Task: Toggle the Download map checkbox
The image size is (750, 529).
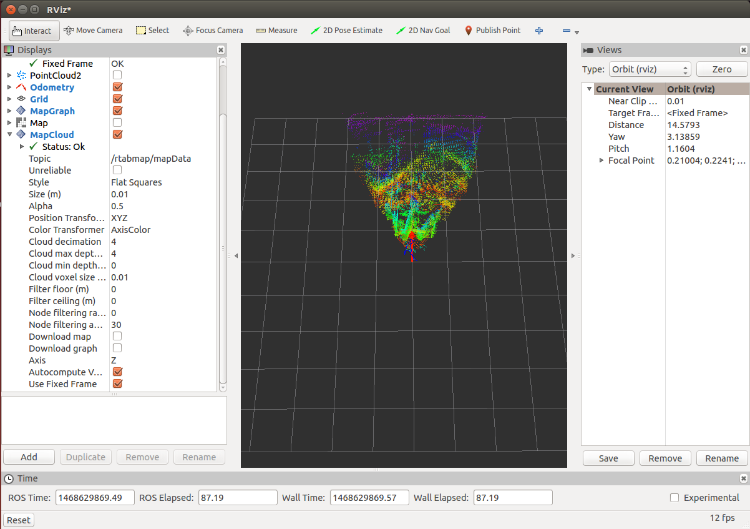Action: (118, 336)
